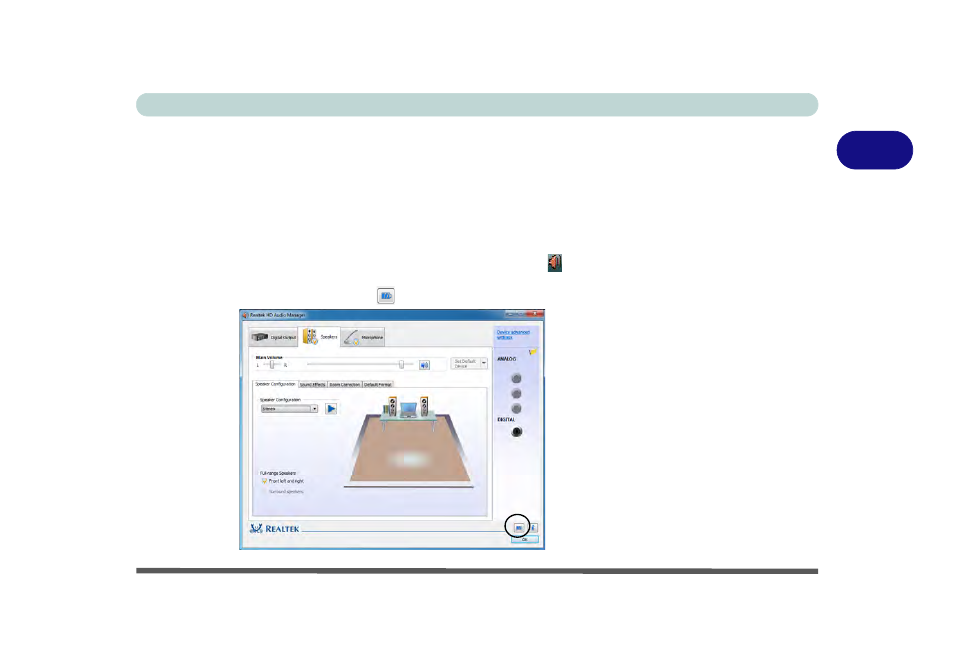This screenshot has height=672, width=954.
Task: Play the speaker test sound
Action: tap(331, 409)
